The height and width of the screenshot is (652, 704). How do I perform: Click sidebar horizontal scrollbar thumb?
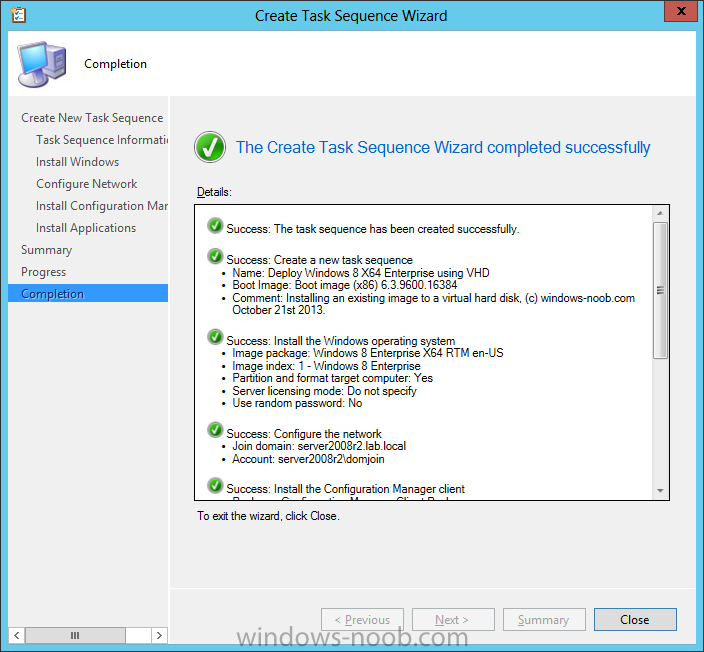[75, 635]
